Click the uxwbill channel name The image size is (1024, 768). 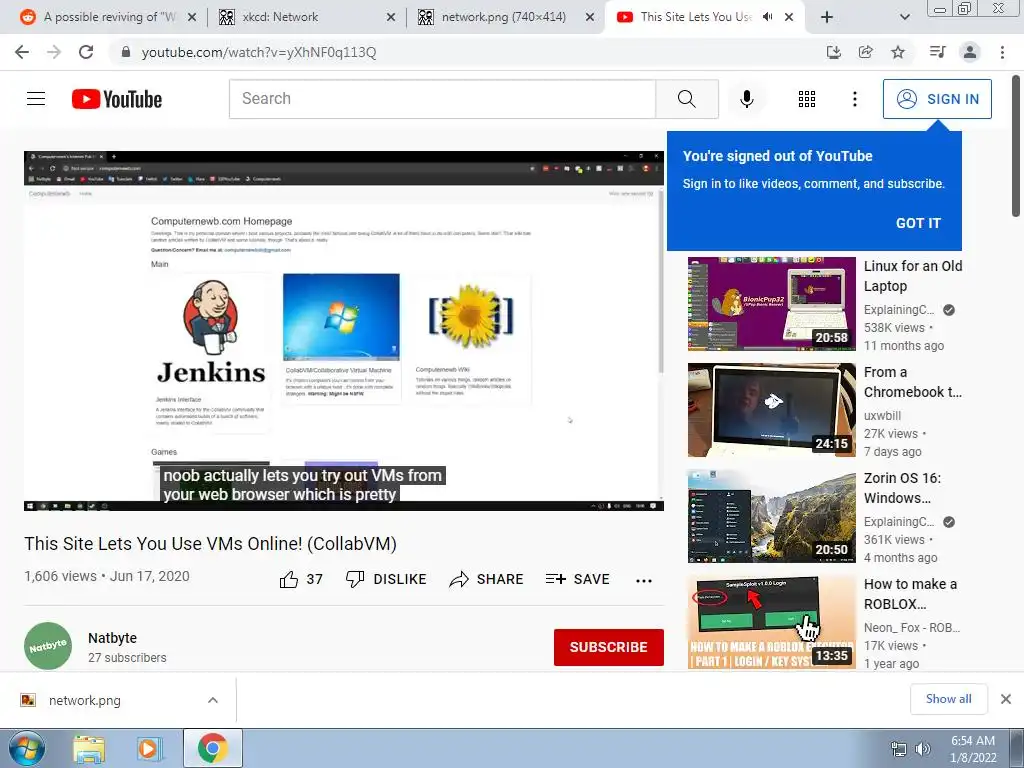pyautogui.click(x=882, y=415)
